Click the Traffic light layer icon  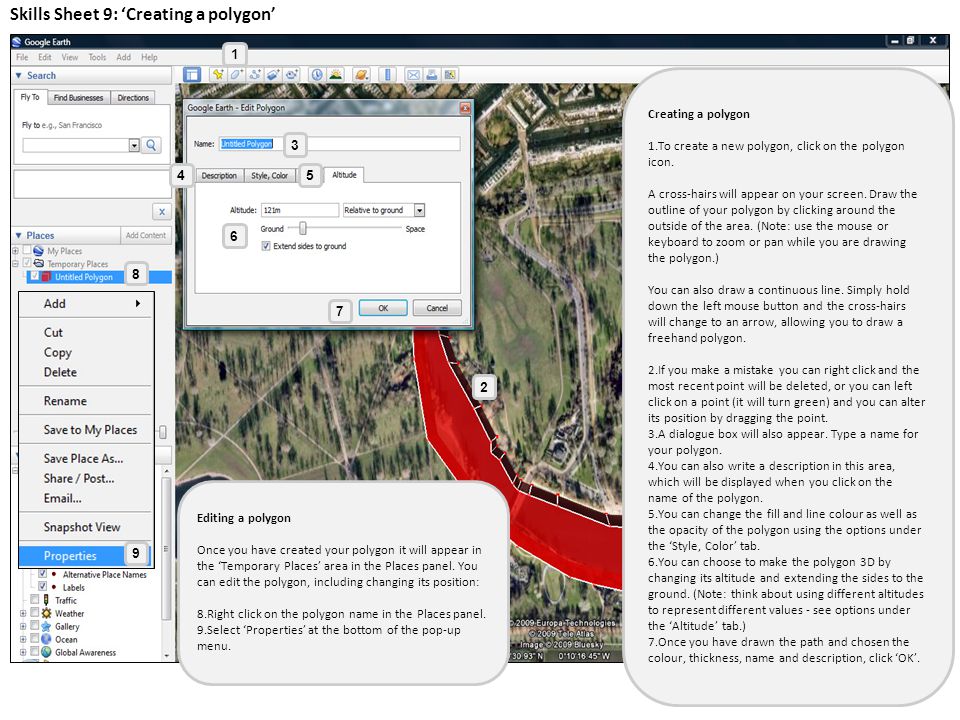pyautogui.click(x=46, y=600)
